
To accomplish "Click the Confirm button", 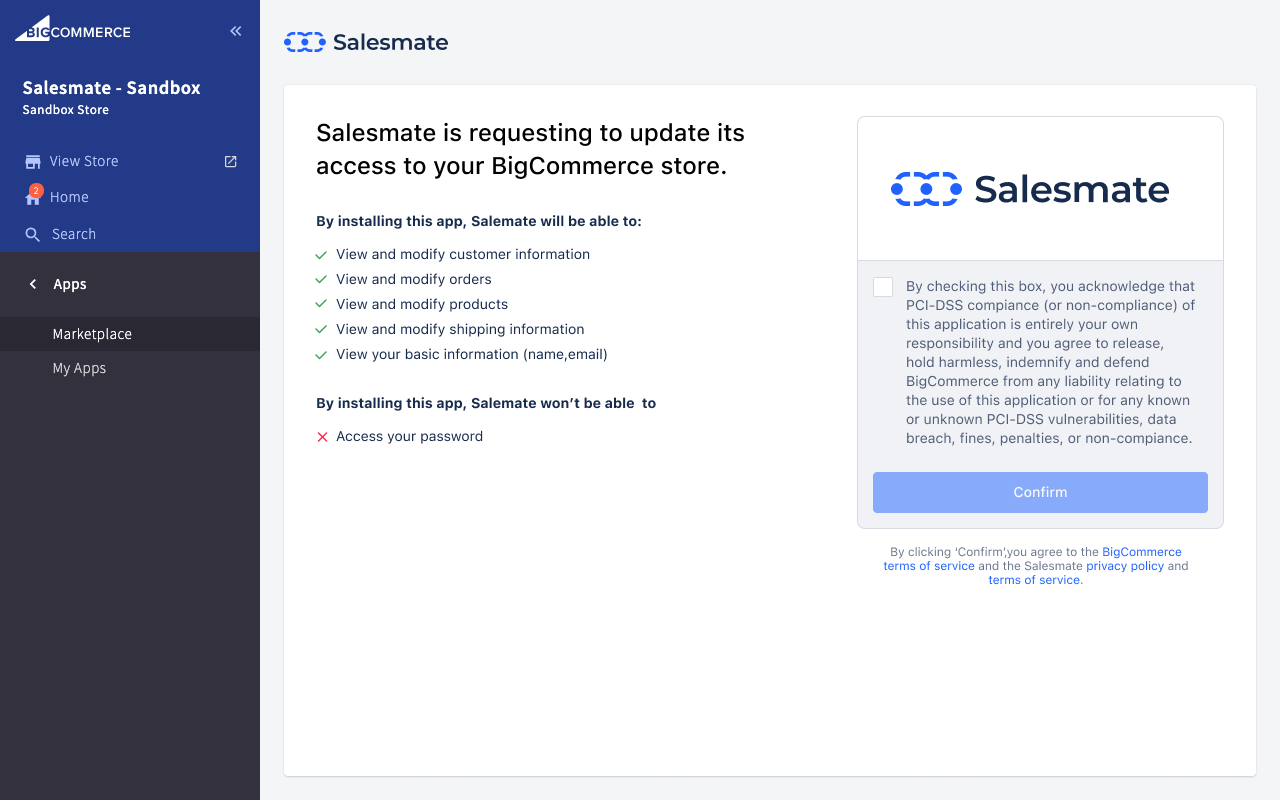I will [1040, 492].
